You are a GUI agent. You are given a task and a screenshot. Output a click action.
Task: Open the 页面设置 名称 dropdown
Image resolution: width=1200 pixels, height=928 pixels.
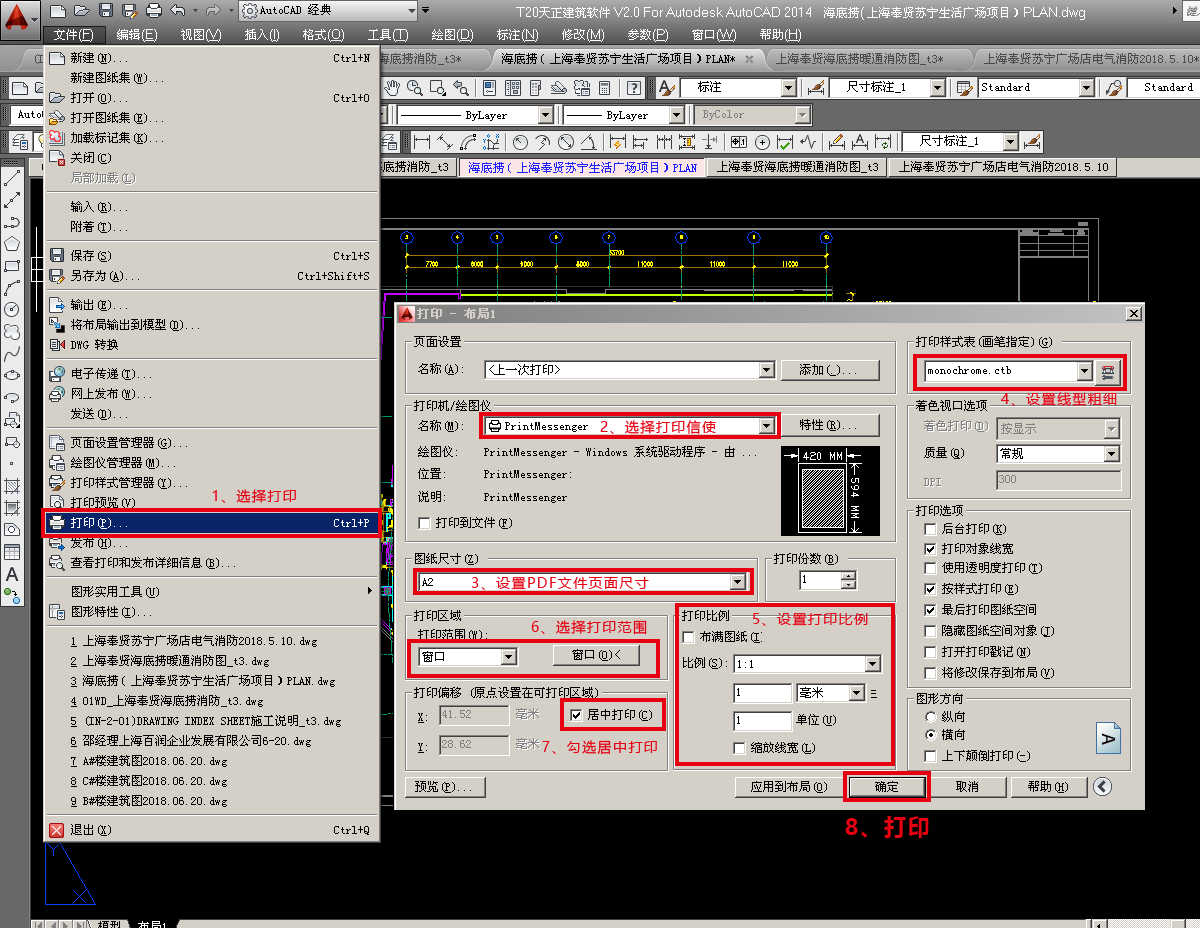tap(766, 370)
